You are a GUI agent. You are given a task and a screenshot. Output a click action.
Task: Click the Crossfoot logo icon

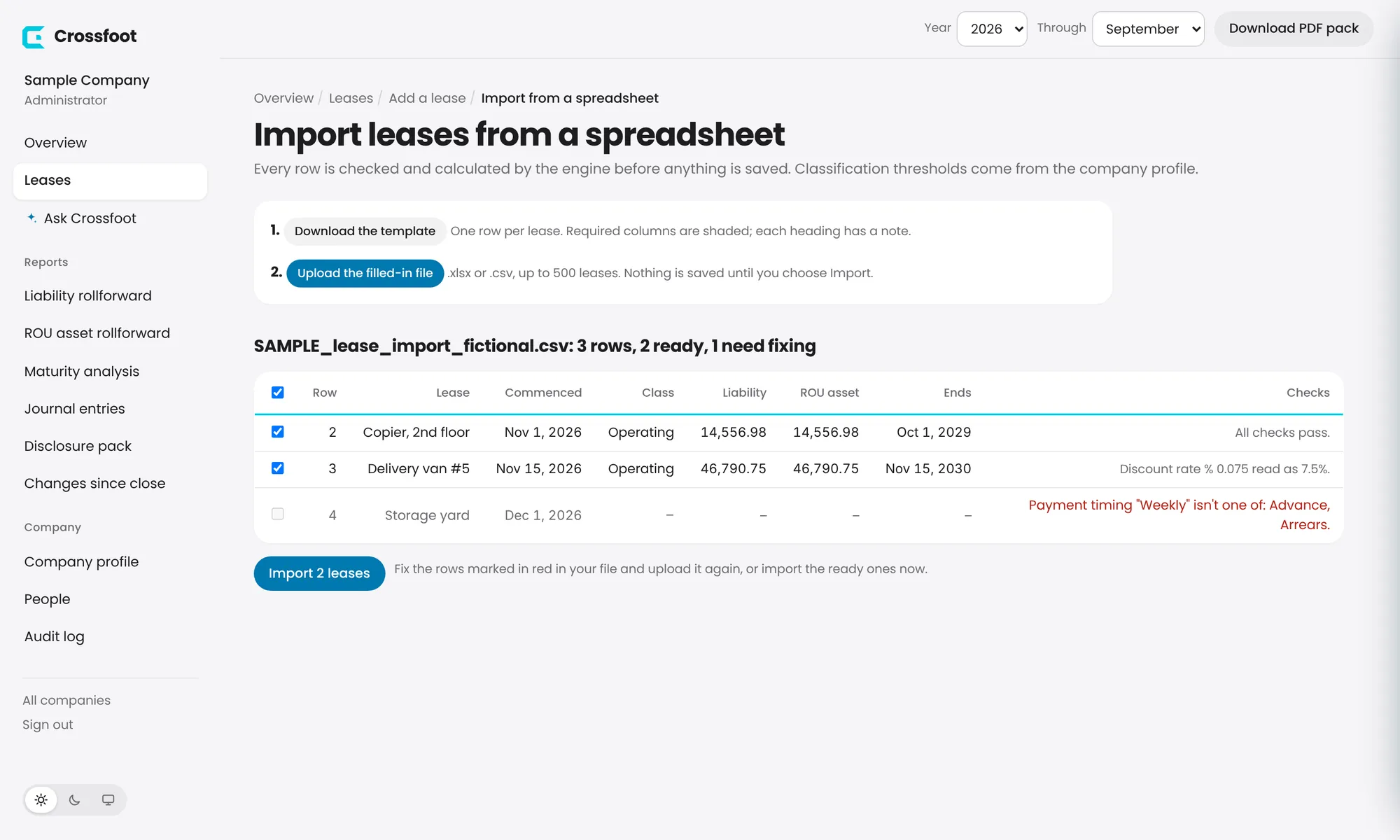[x=33, y=36]
